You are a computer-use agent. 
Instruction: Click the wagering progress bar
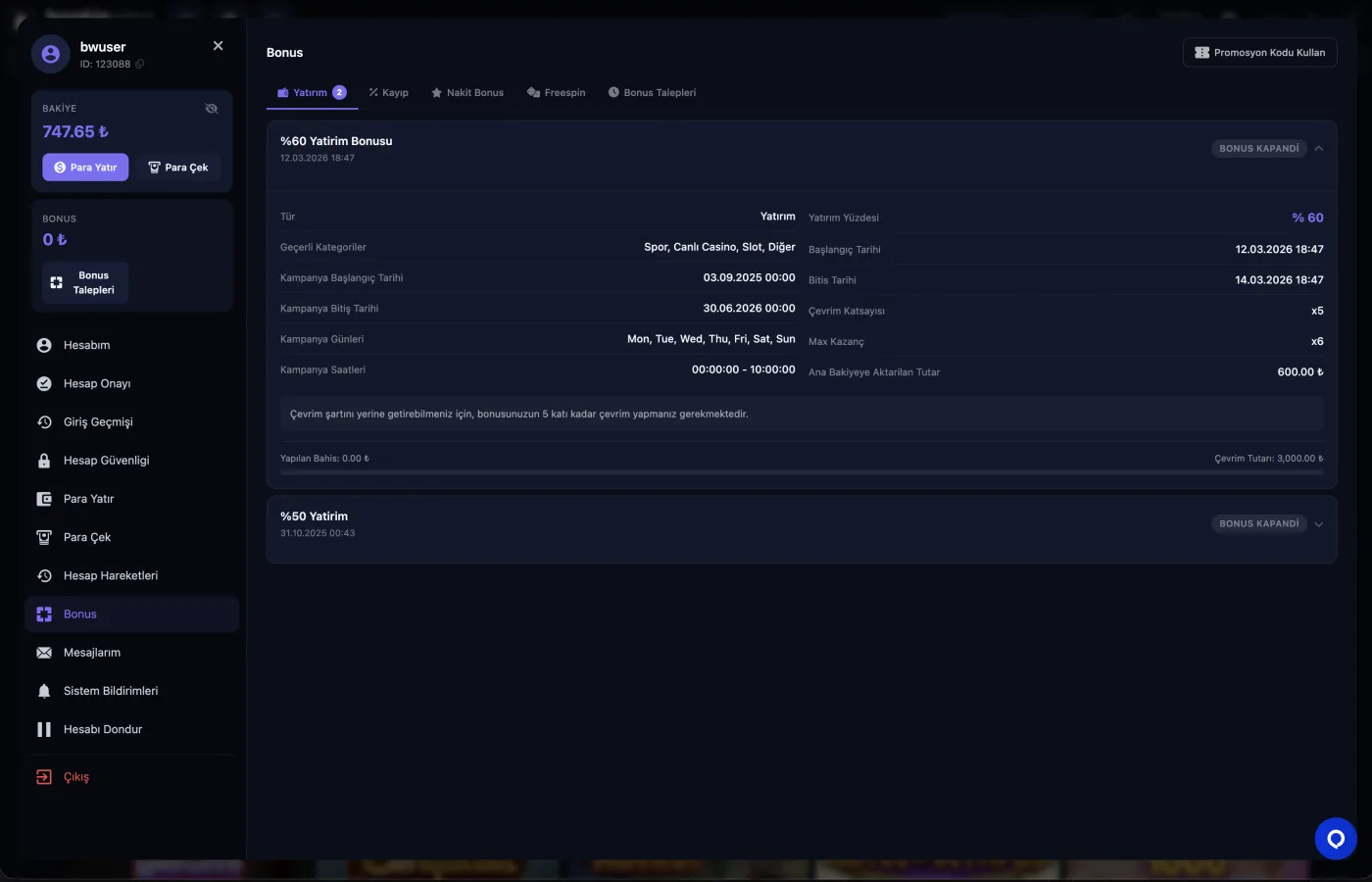click(801, 472)
